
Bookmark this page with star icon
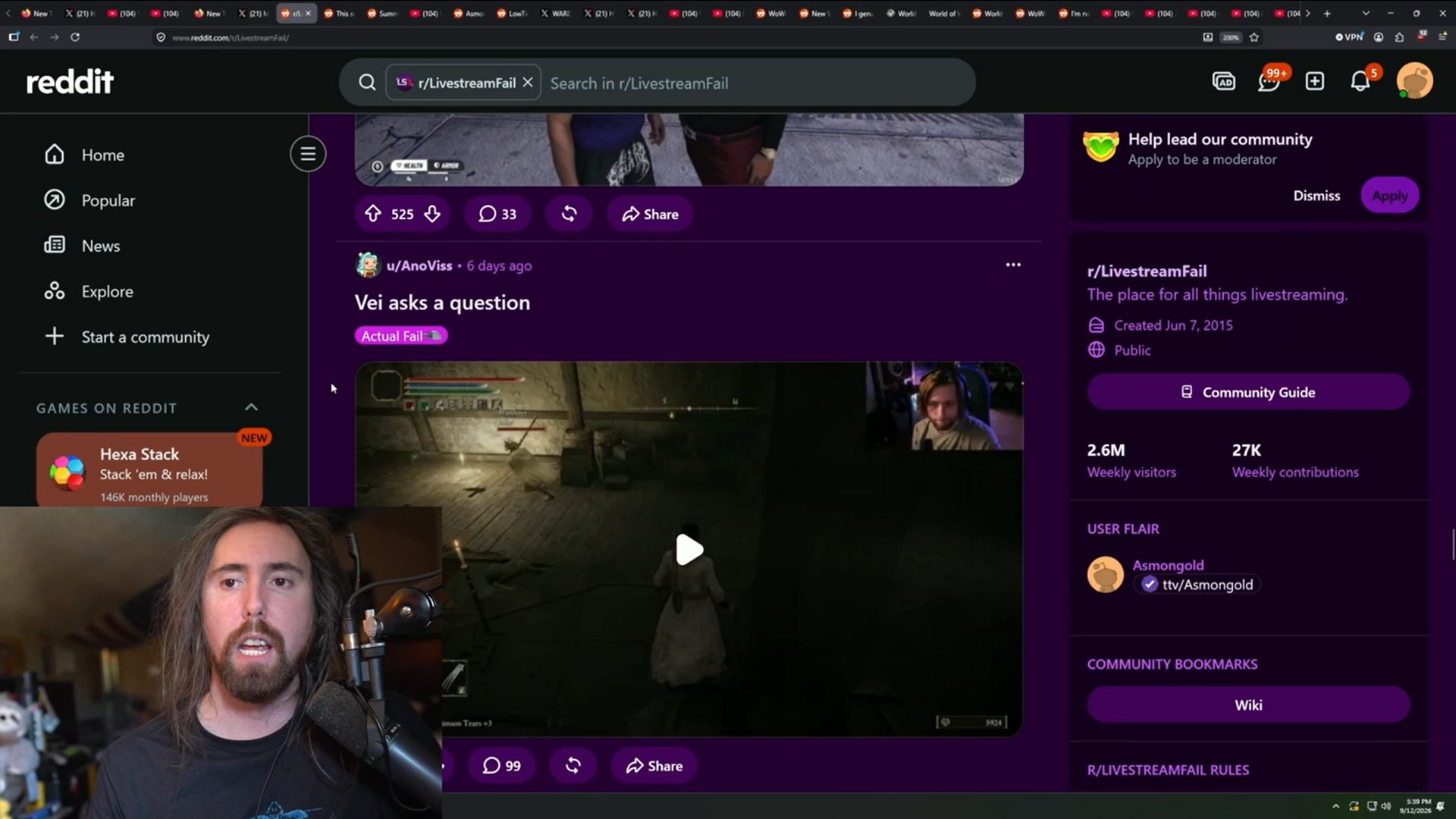click(1254, 37)
